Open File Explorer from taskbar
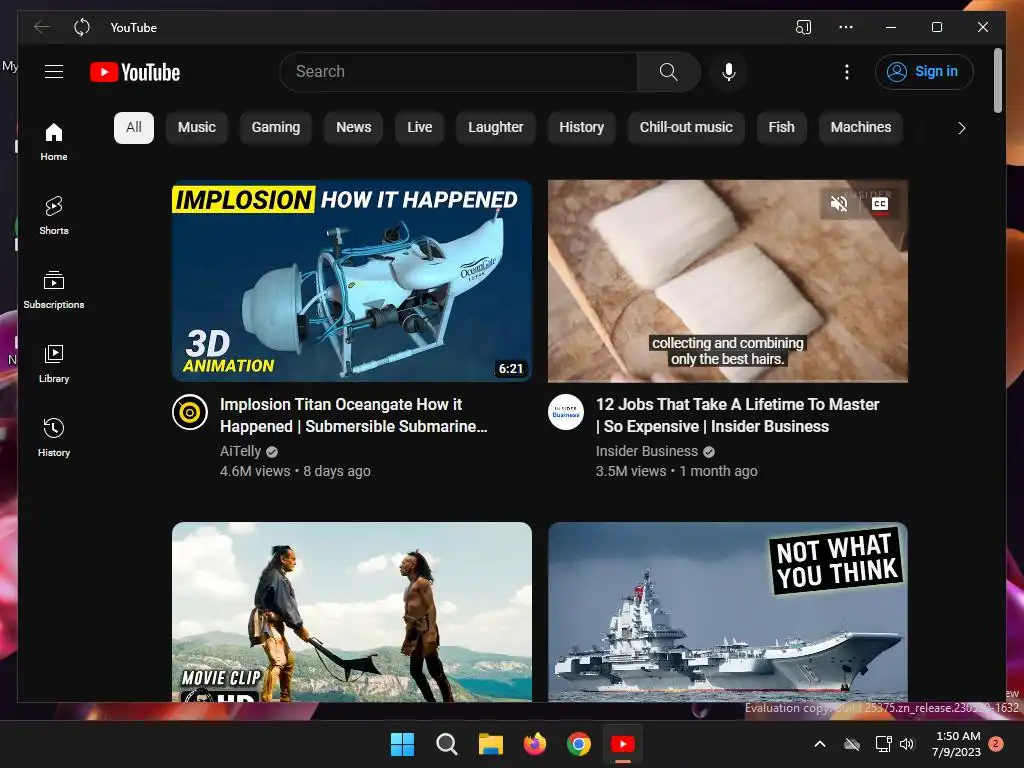The width and height of the screenshot is (1024, 768). click(x=490, y=744)
